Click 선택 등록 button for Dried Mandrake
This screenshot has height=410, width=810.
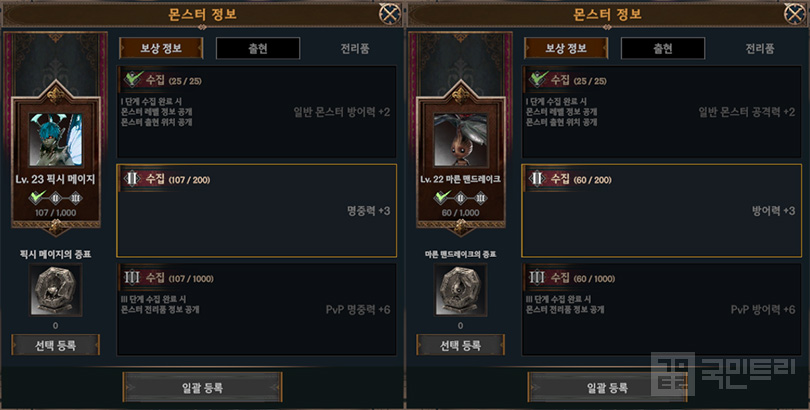(460, 345)
